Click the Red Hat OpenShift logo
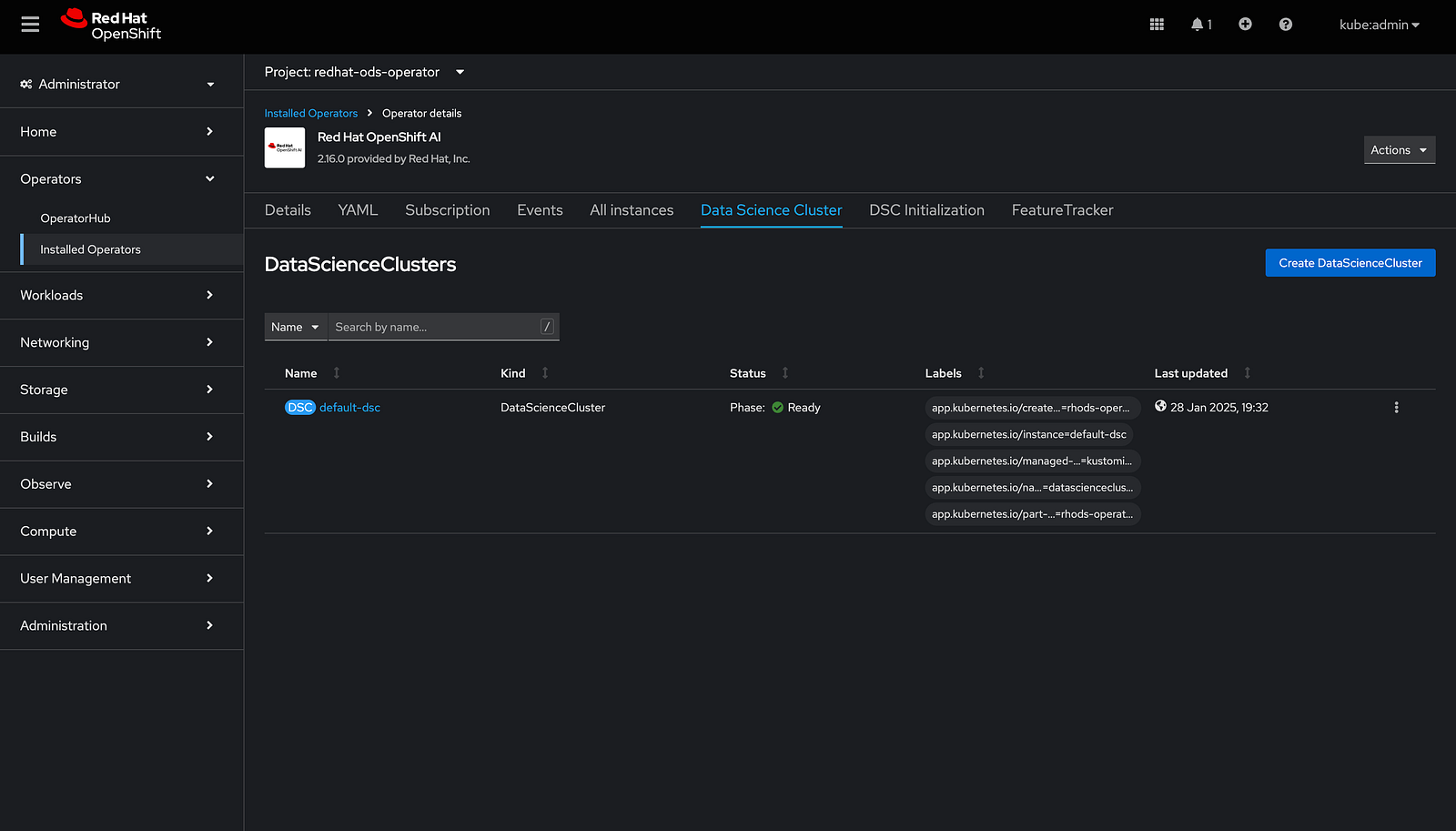Screen dimensions: 1456x831 [111, 25]
